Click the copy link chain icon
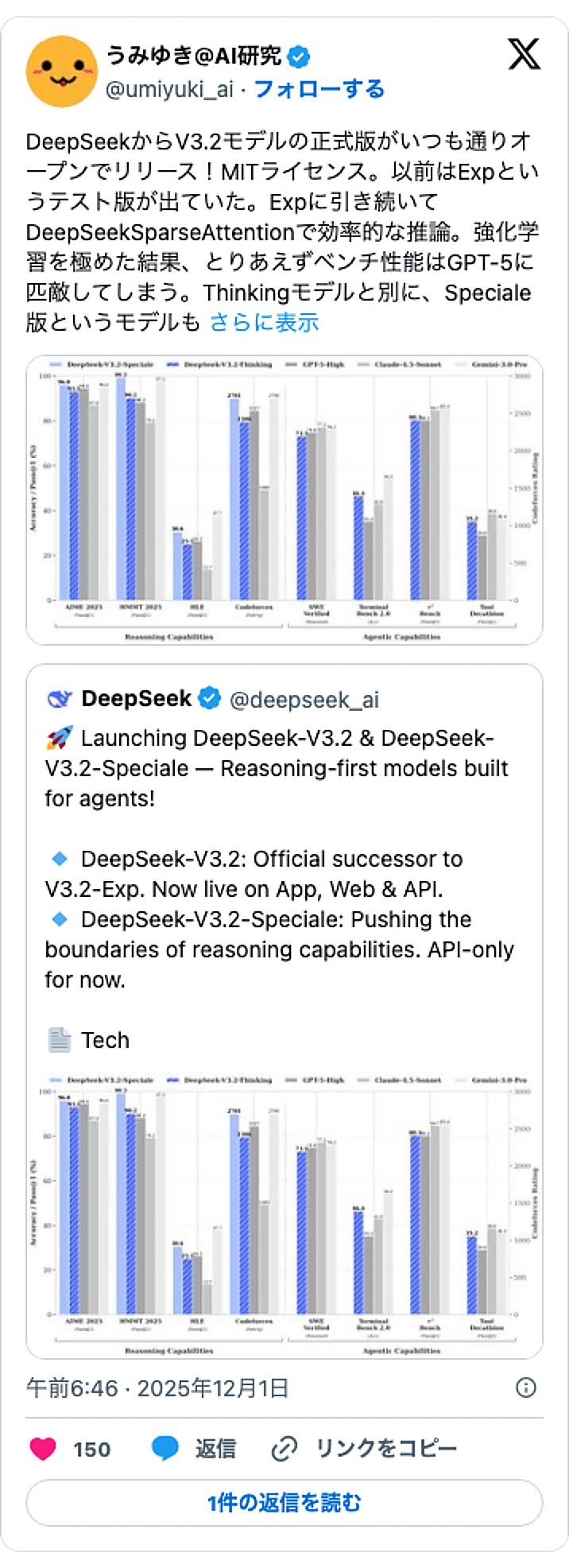This screenshot has height=1568, width=569. [x=283, y=1449]
